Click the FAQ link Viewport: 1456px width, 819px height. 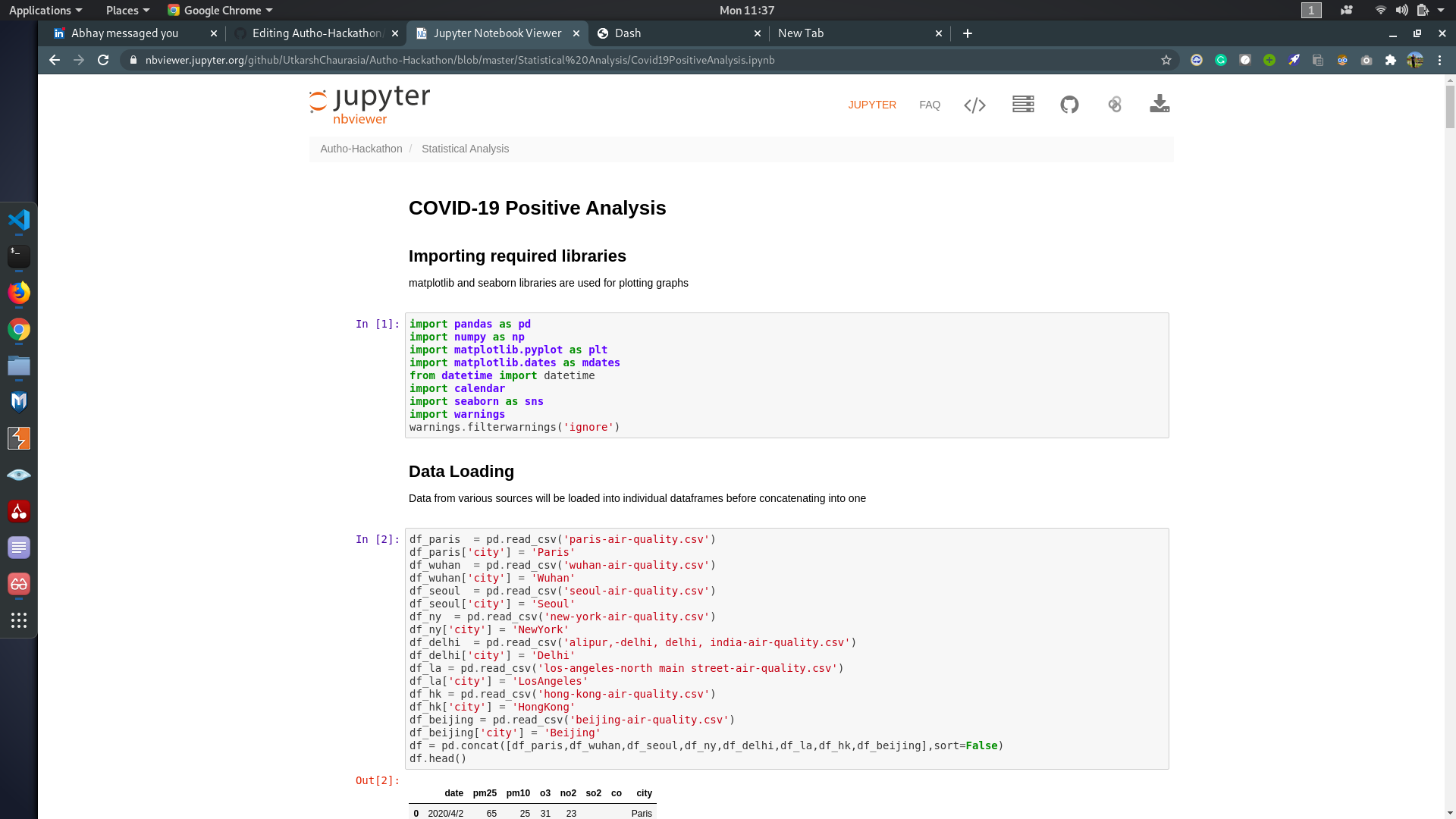tap(930, 105)
